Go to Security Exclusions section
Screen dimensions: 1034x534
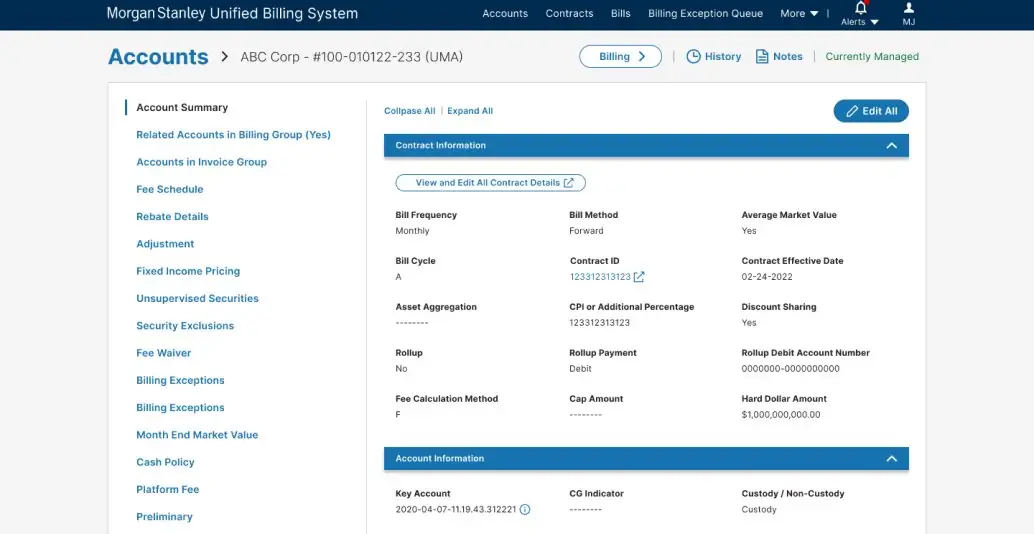(185, 326)
